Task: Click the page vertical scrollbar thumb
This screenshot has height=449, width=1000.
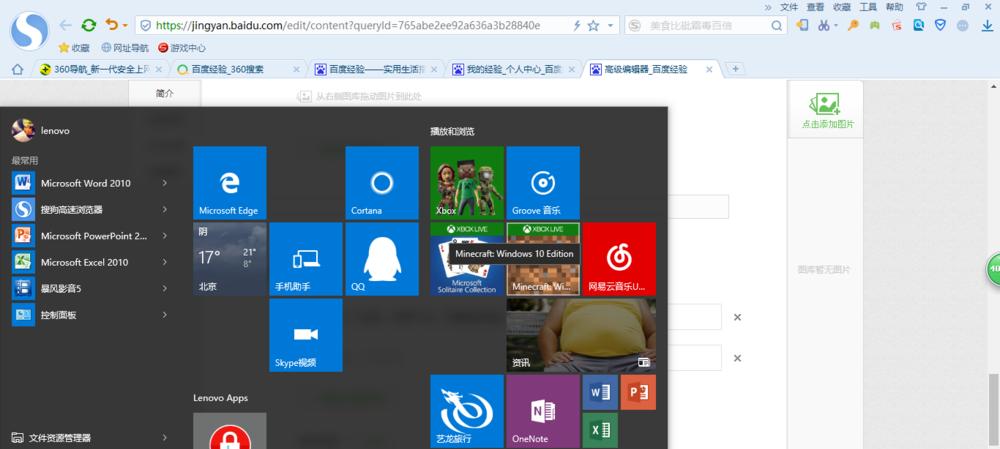Action: 993,411
